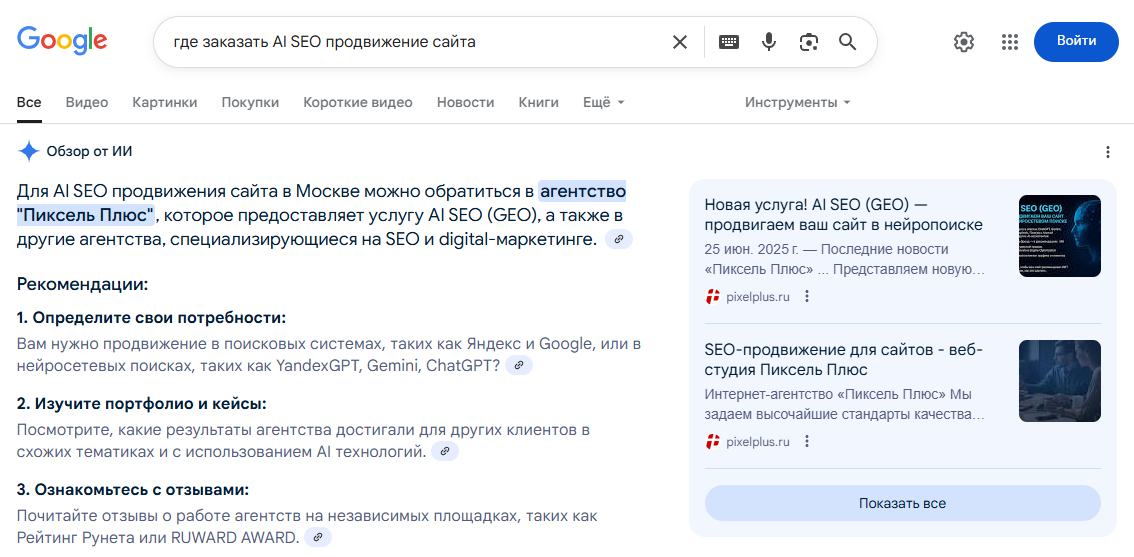Click source link chip after digital-маркетинге
The width and height of the screenshot is (1134, 557).
(618, 239)
